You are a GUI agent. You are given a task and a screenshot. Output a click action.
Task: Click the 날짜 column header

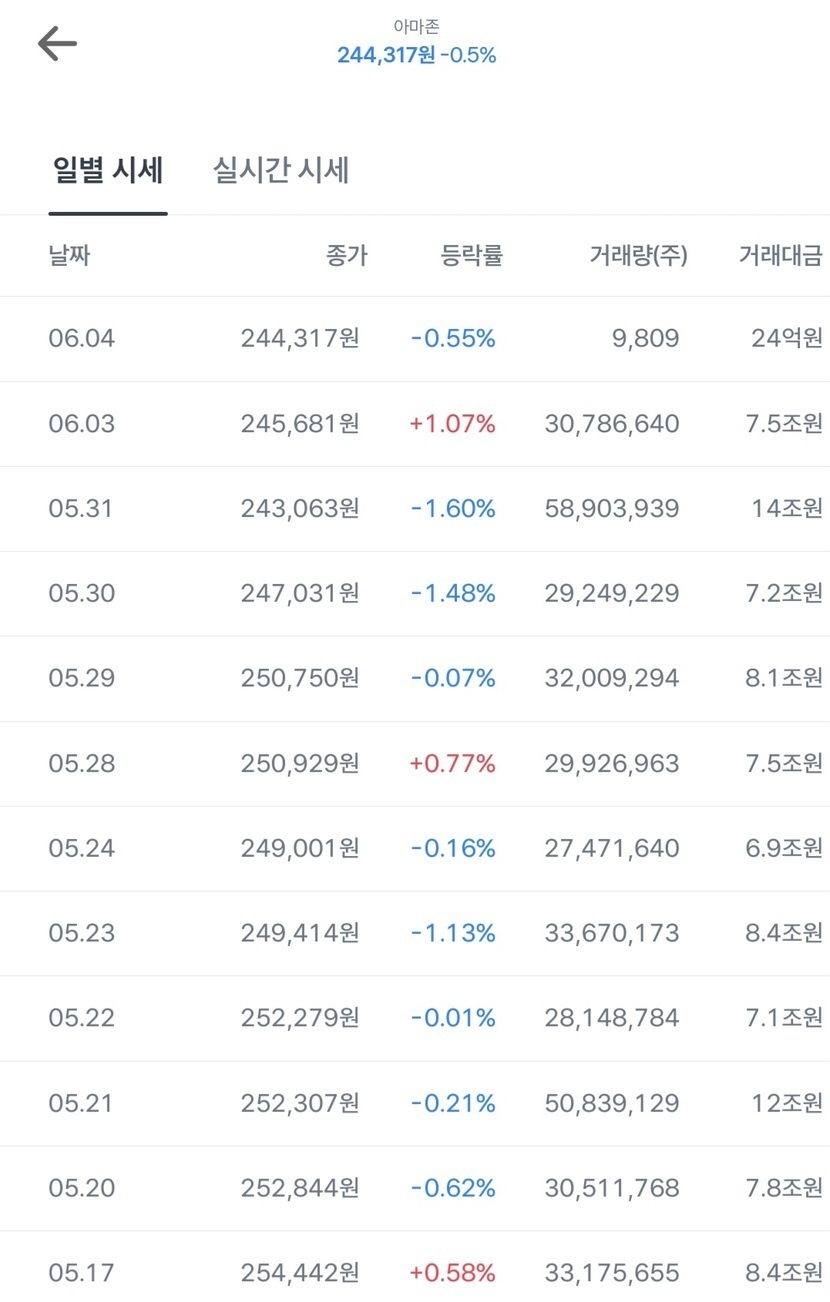pos(70,256)
